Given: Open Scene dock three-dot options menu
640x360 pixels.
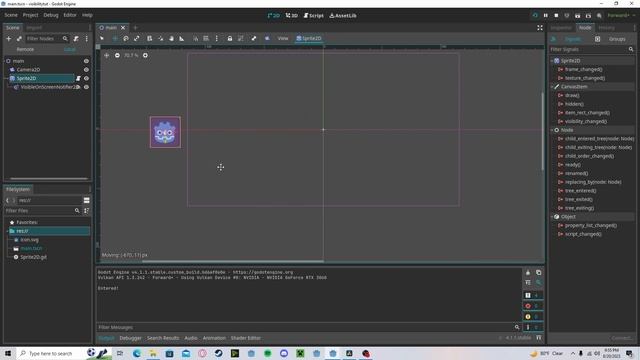Looking at the screenshot, I should click(x=87, y=39).
